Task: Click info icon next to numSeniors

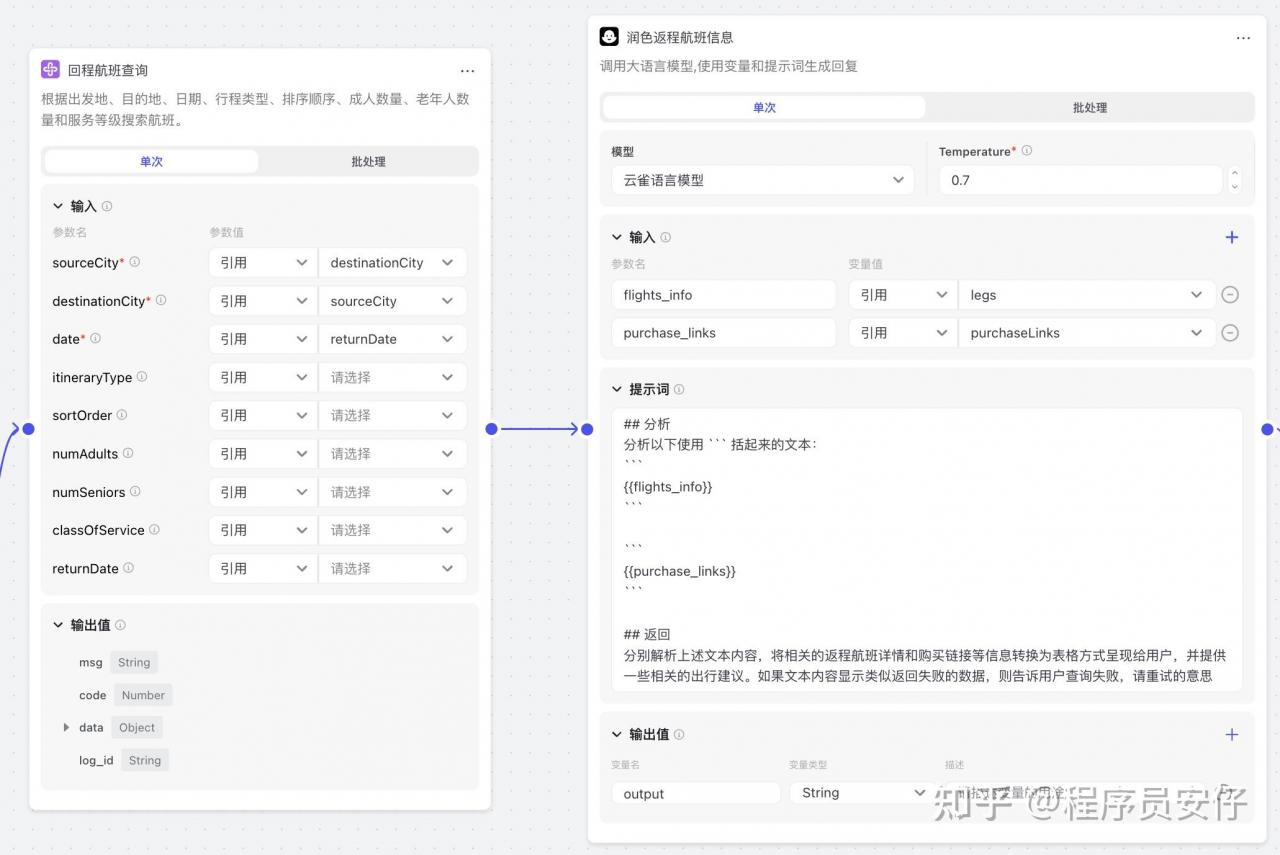Action: coord(135,491)
